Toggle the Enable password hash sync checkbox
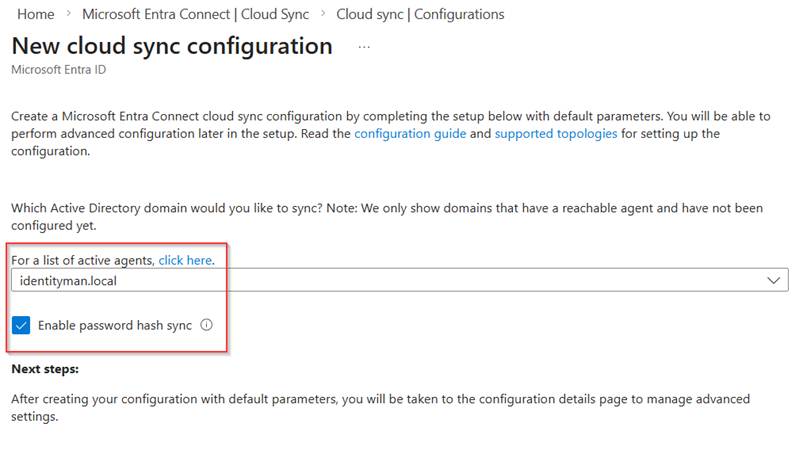803x450 pixels. (x=22, y=325)
